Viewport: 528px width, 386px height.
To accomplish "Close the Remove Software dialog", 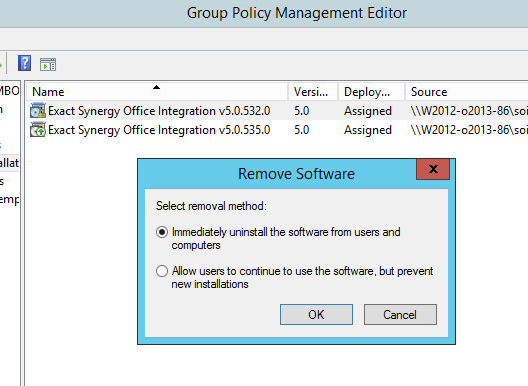I will [x=433, y=169].
